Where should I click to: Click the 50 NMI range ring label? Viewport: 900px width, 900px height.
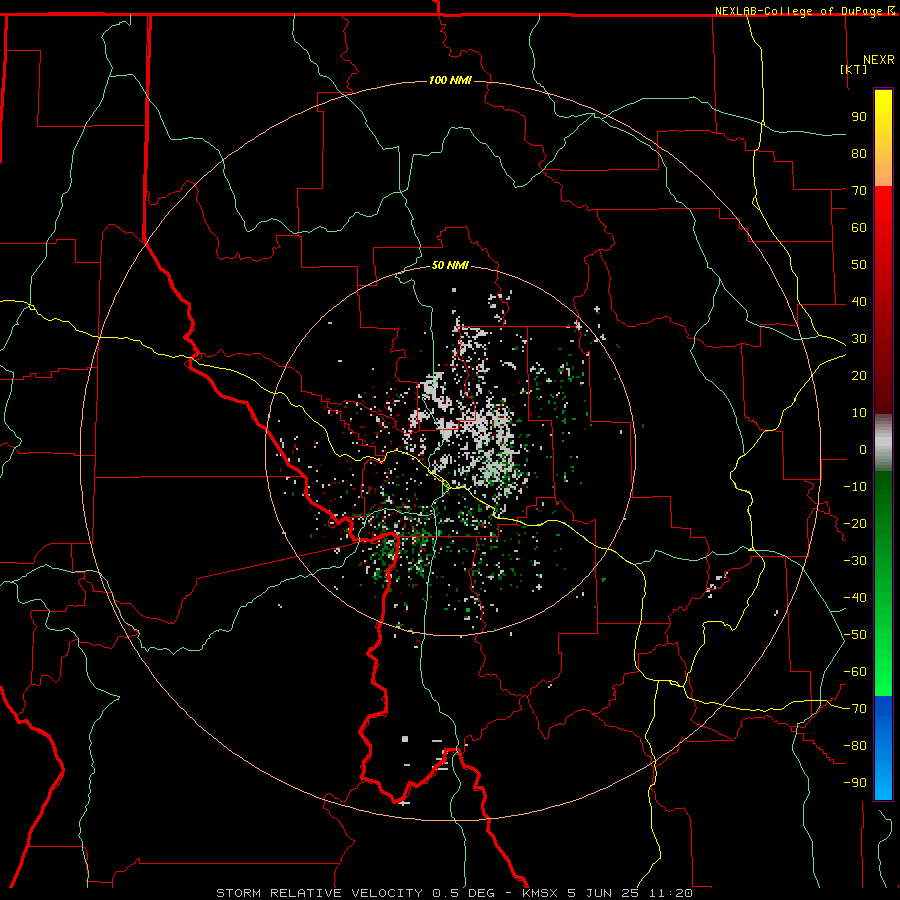coord(450,265)
